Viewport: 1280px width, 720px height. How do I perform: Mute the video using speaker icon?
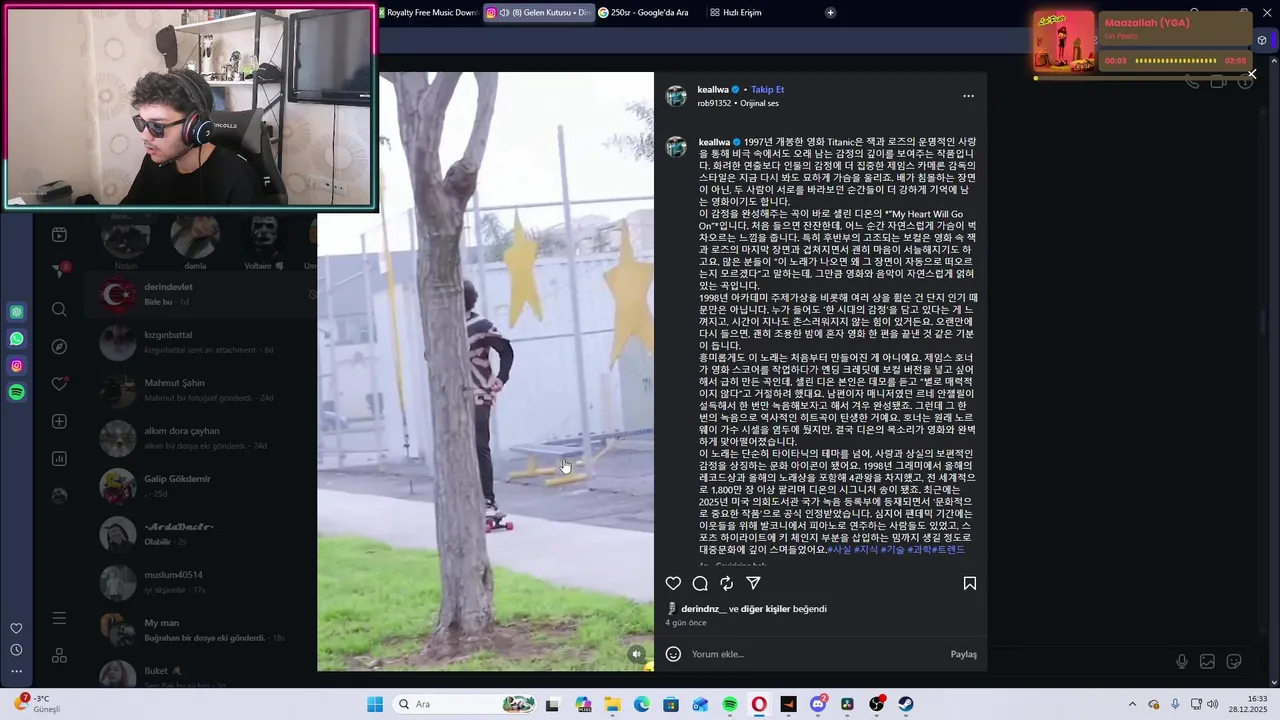[x=636, y=654]
